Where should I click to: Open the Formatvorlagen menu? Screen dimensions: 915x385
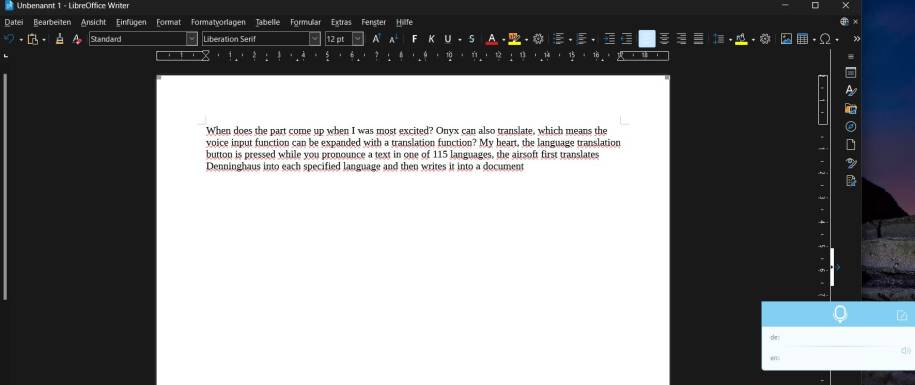pos(218,22)
